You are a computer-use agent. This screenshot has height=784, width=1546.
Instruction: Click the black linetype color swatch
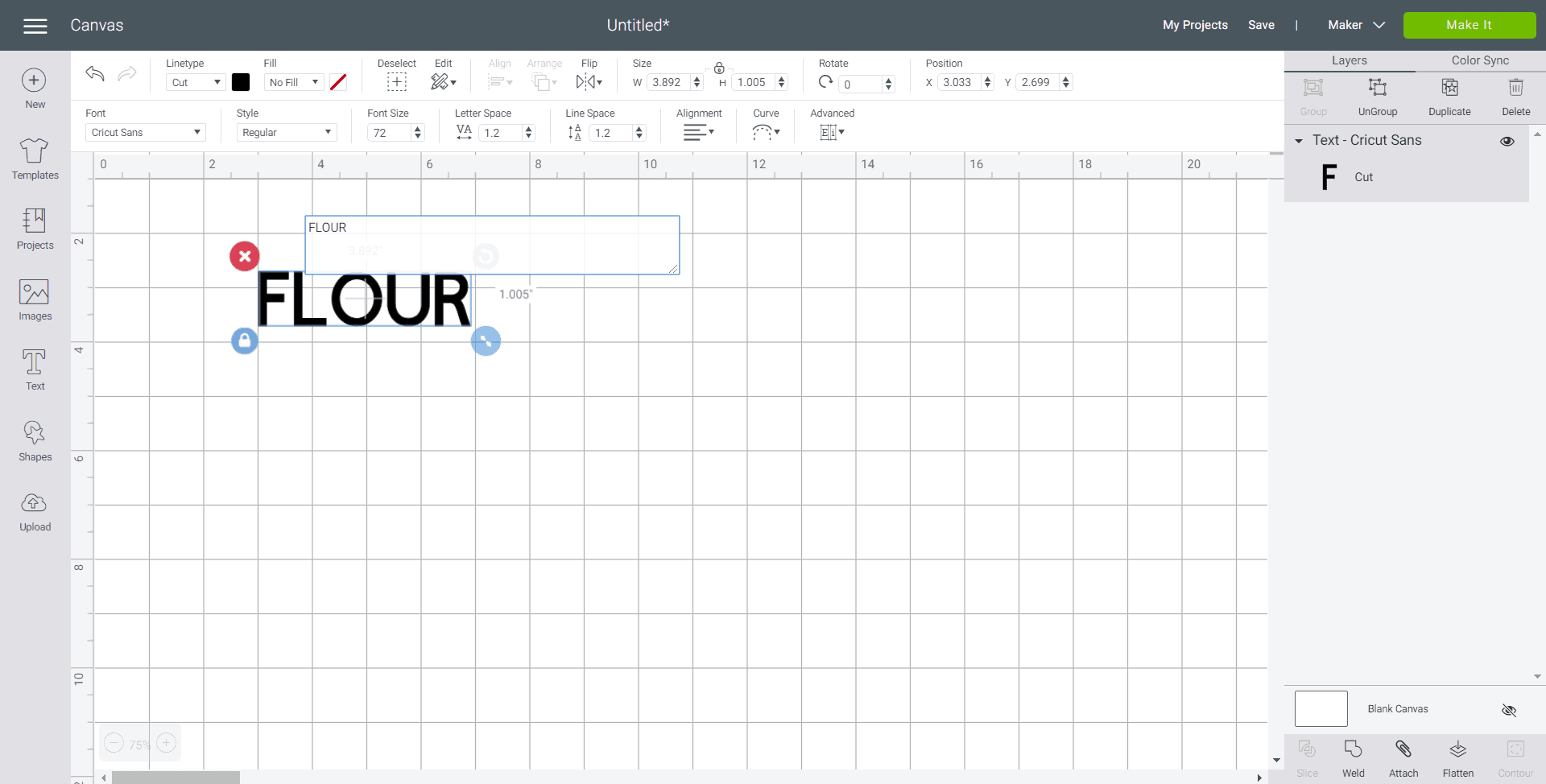tap(241, 82)
